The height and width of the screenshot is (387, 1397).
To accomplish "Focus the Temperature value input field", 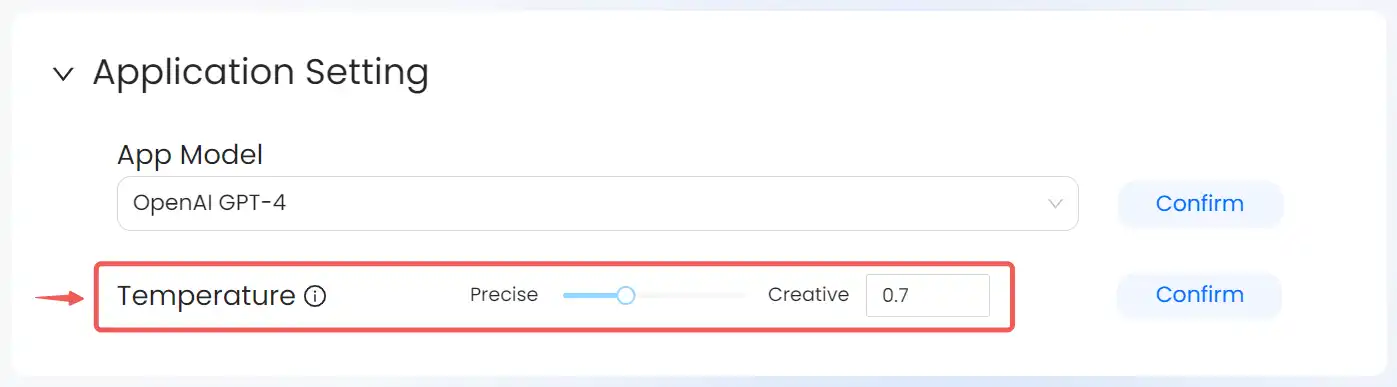I will tap(928, 295).
